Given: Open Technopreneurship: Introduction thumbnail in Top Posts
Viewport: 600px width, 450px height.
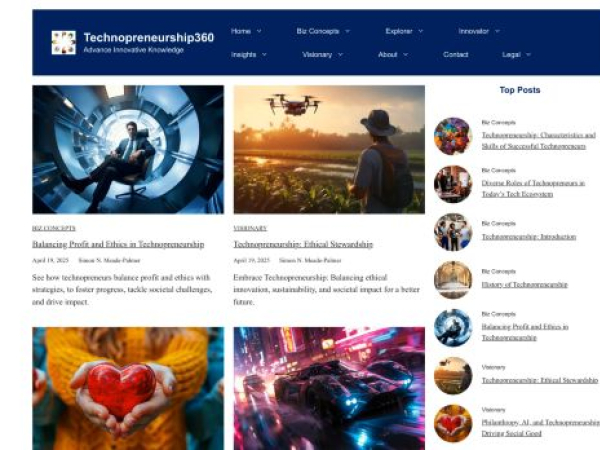Looking at the screenshot, I should point(453,232).
